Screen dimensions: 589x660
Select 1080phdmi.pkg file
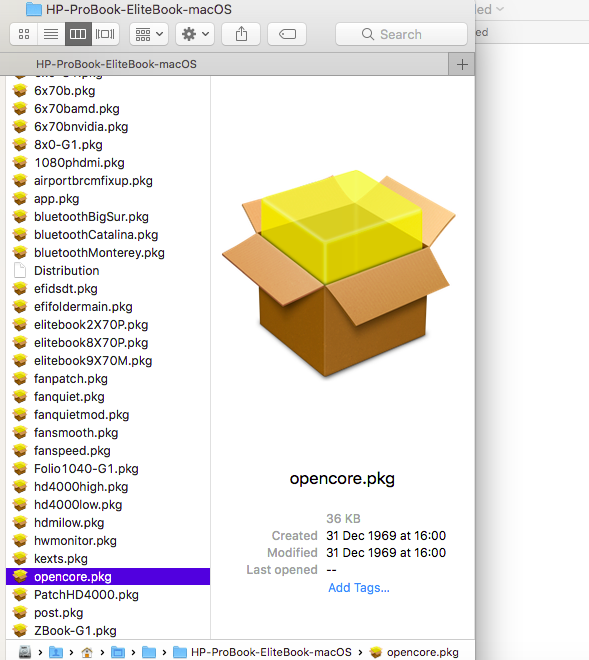pos(108,163)
